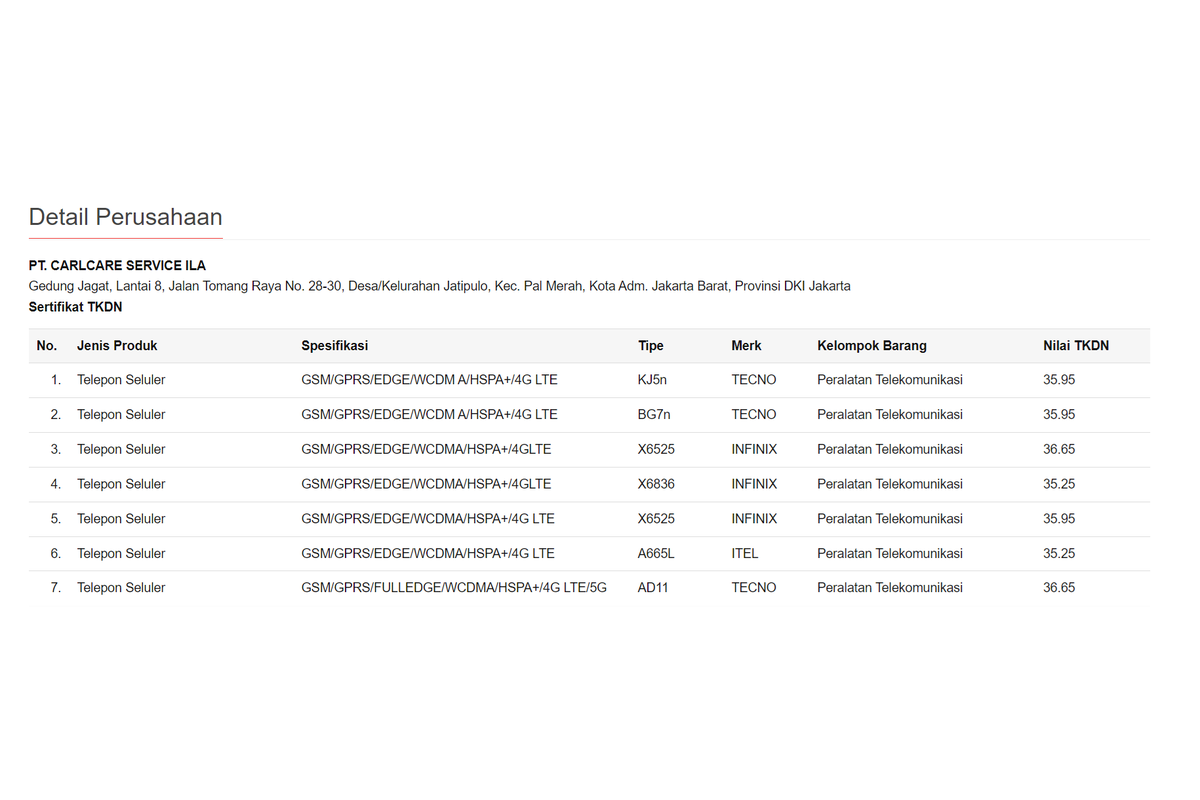Click the KJ5n type cell
1200x800 pixels.
point(652,380)
